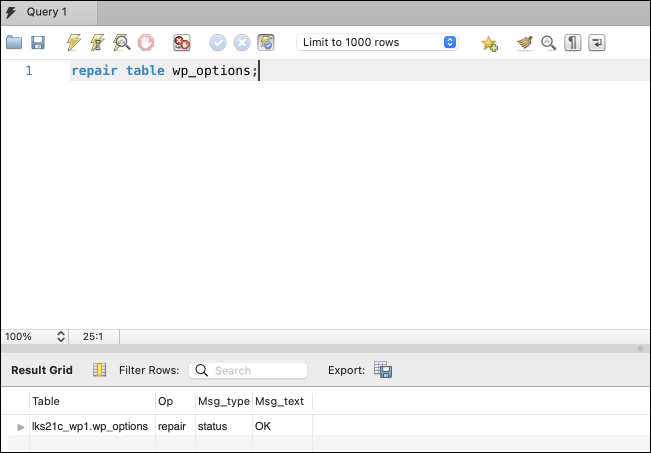
Task: Click the Result Grid label
Action: (42, 370)
